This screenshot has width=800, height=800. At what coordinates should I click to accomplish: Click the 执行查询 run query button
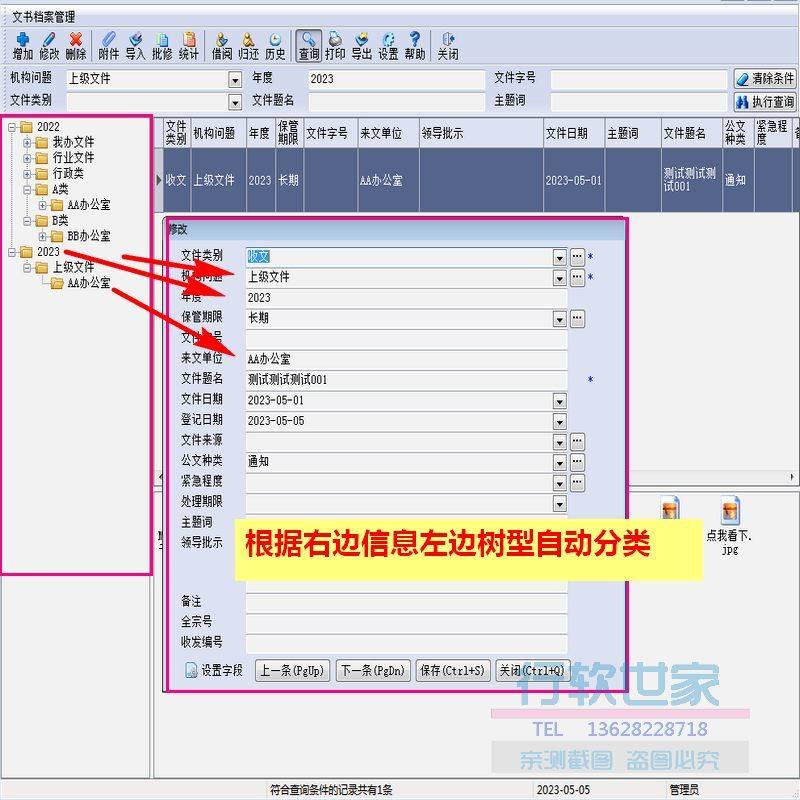[765, 102]
